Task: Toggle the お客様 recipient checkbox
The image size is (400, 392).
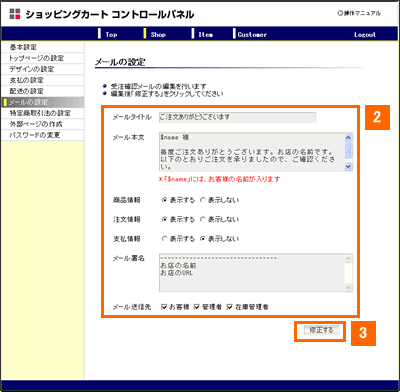Action: [164, 307]
